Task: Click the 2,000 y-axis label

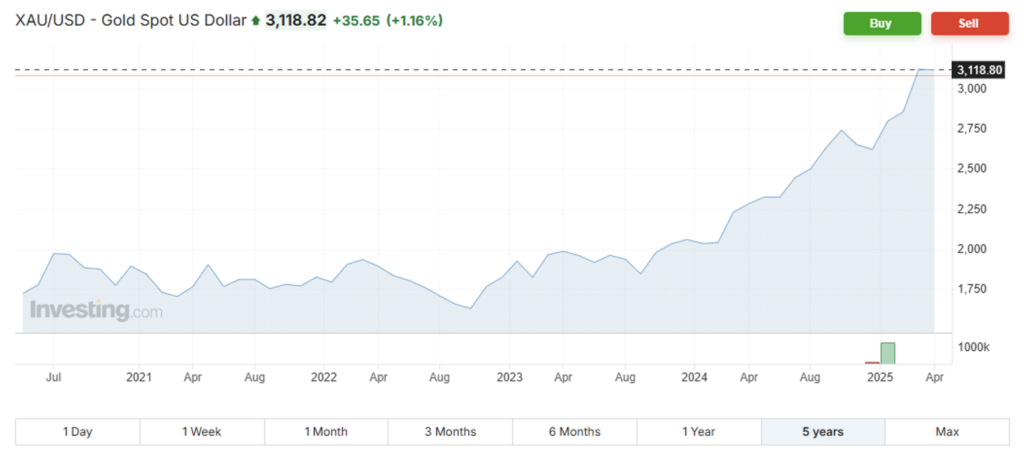Action: [x=973, y=250]
